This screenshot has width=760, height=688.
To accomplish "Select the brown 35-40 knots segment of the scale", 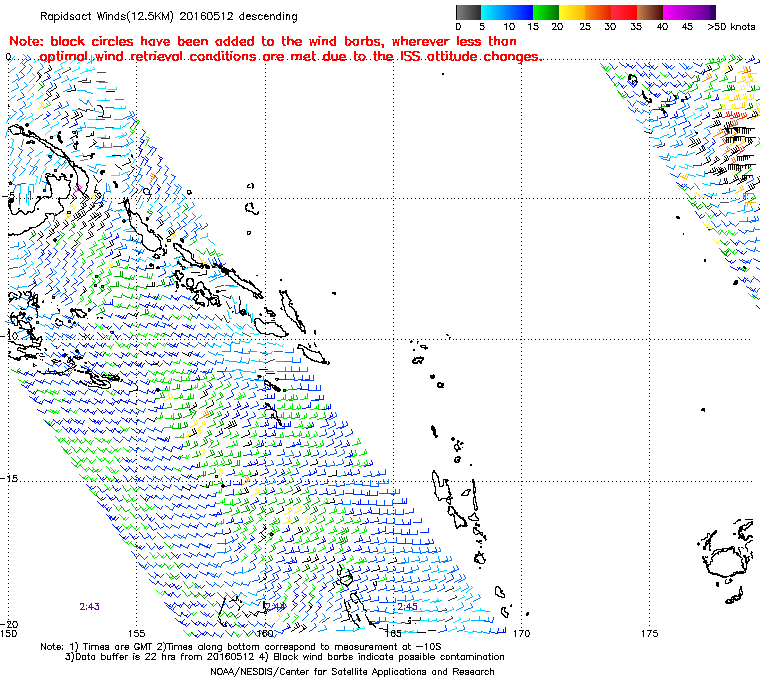I will coord(650,12).
